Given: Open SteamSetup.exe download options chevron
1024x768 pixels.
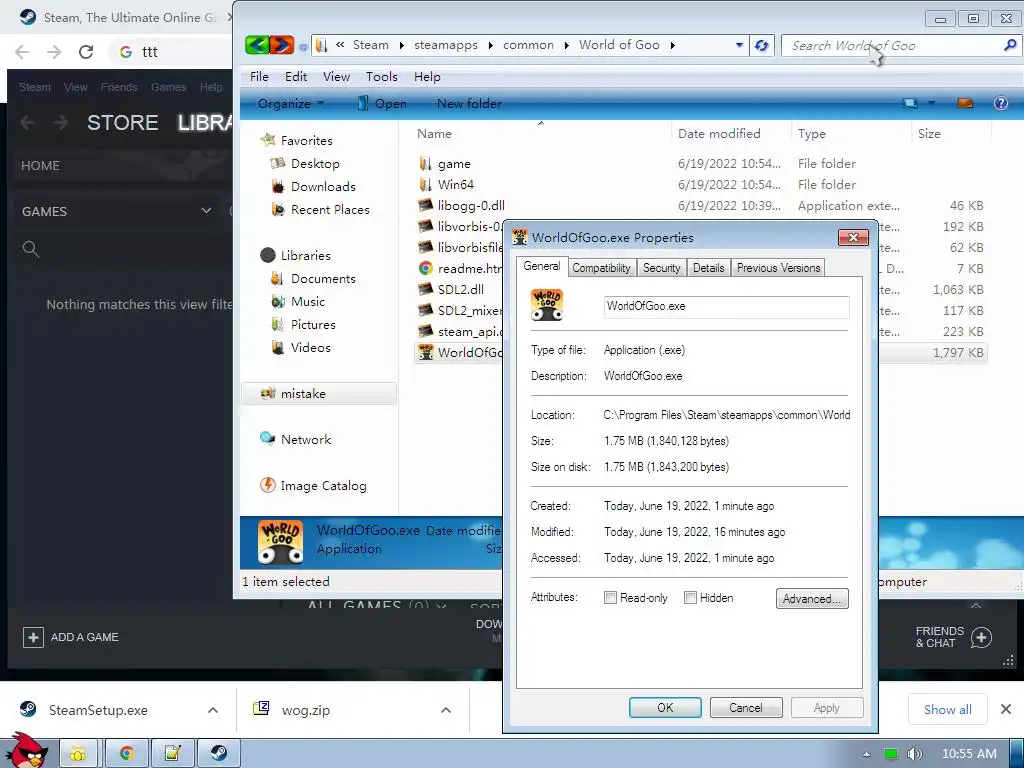Looking at the screenshot, I should click(212, 710).
